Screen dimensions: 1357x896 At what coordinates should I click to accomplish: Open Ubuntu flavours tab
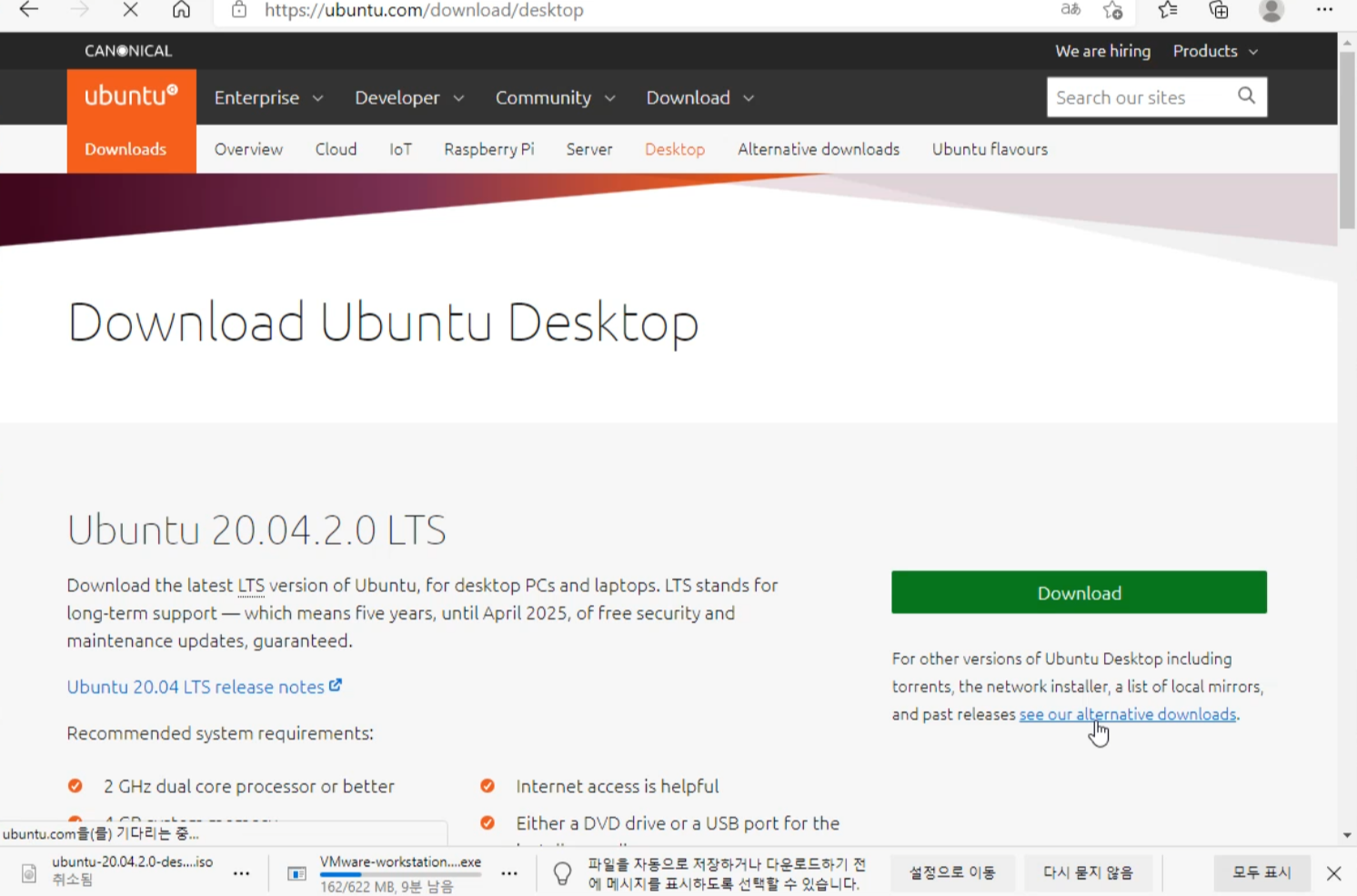(x=990, y=149)
